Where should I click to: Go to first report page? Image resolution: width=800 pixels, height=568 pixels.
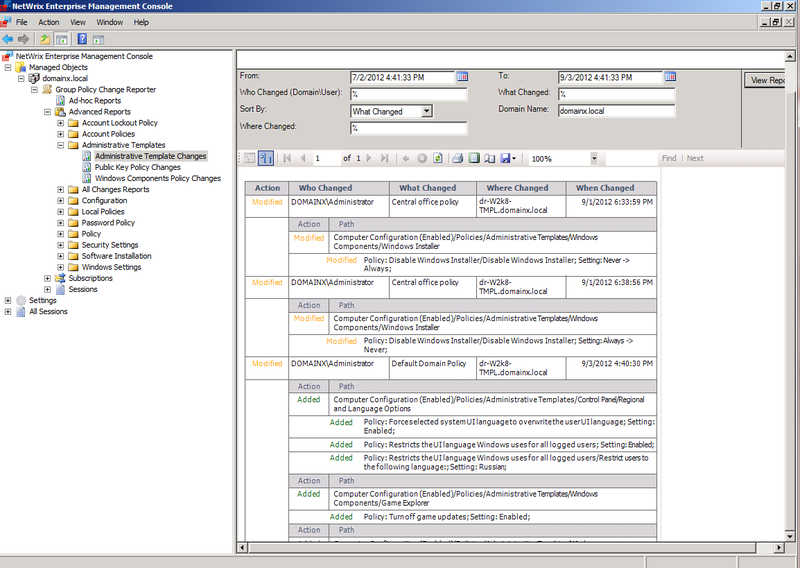[x=287, y=159]
